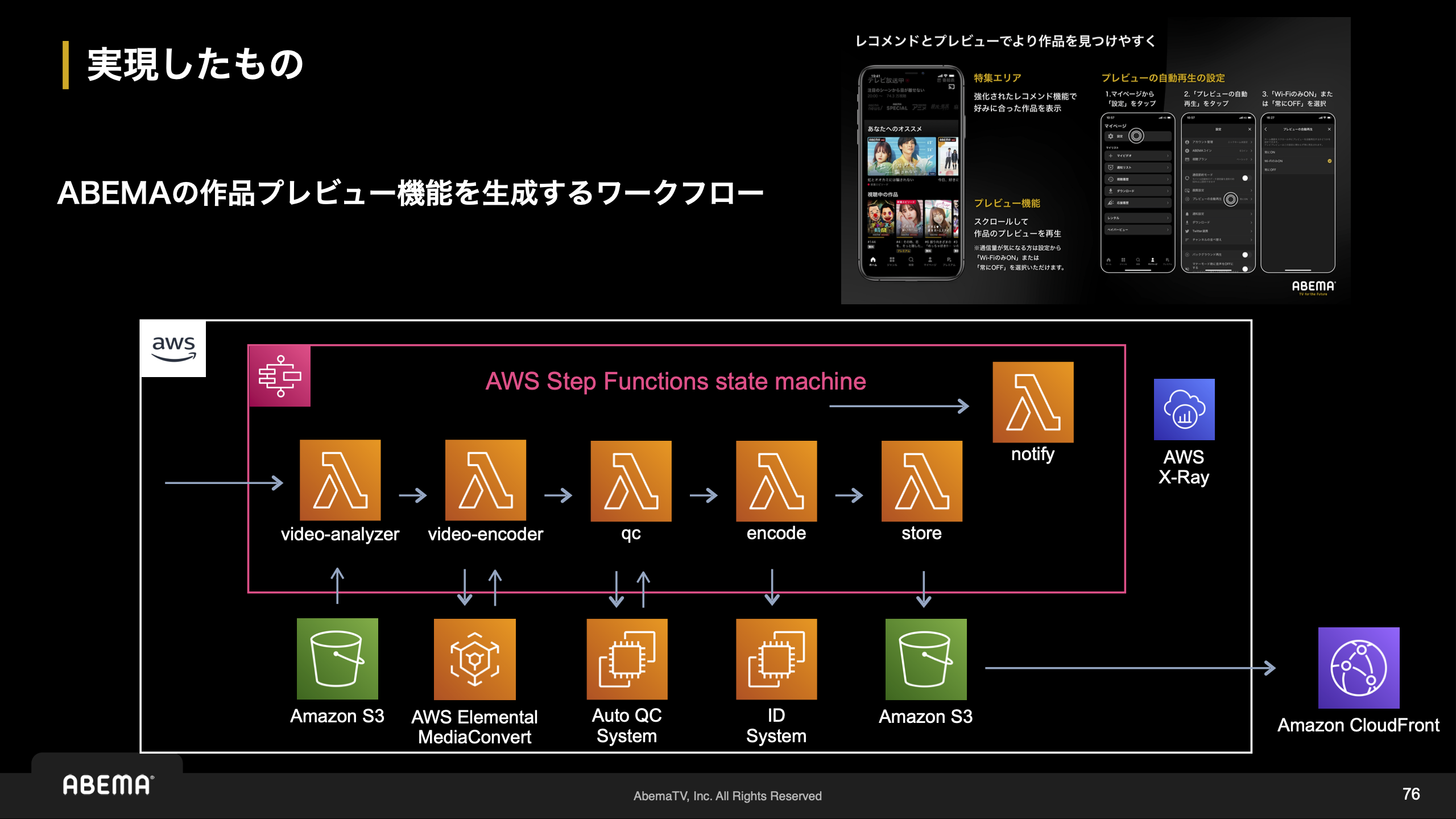Click the aws logo in diagram corner

click(173, 349)
